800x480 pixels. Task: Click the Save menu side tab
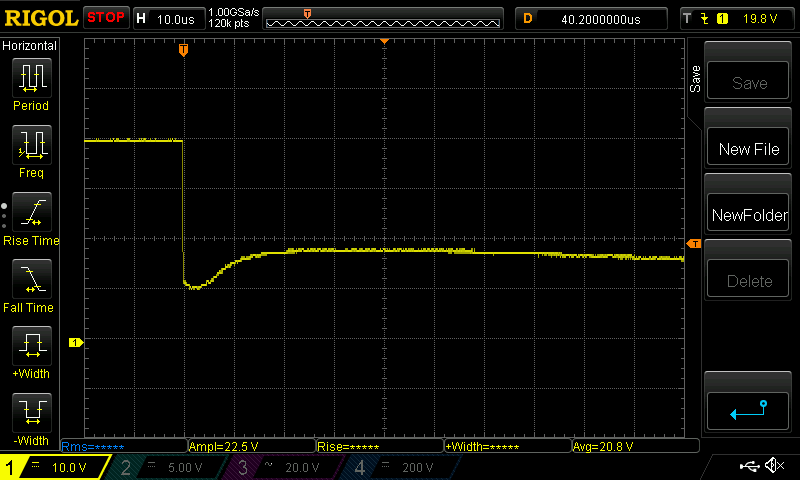pos(695,80)
